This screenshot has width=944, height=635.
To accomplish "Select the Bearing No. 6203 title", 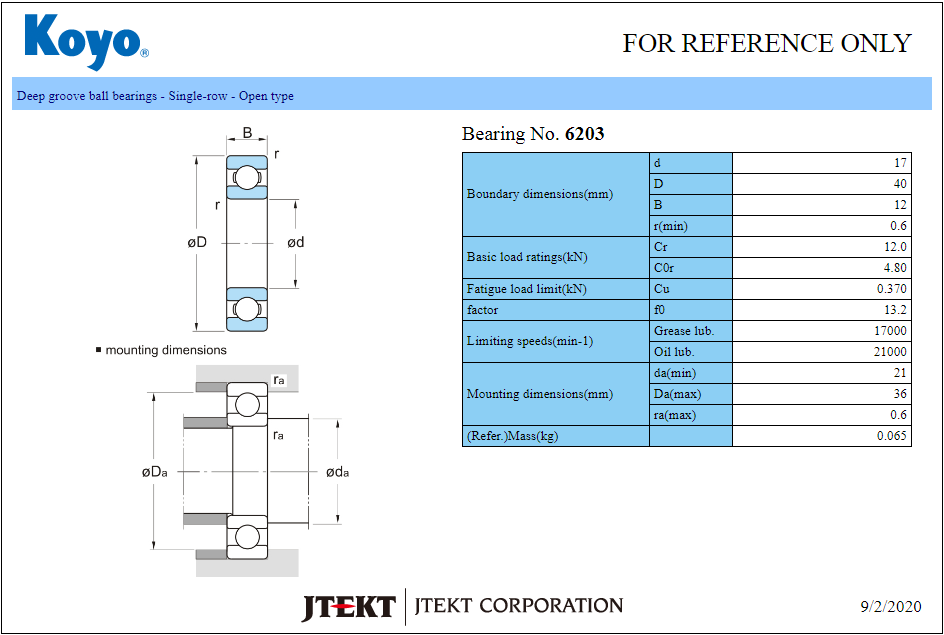I will [533, 134].
